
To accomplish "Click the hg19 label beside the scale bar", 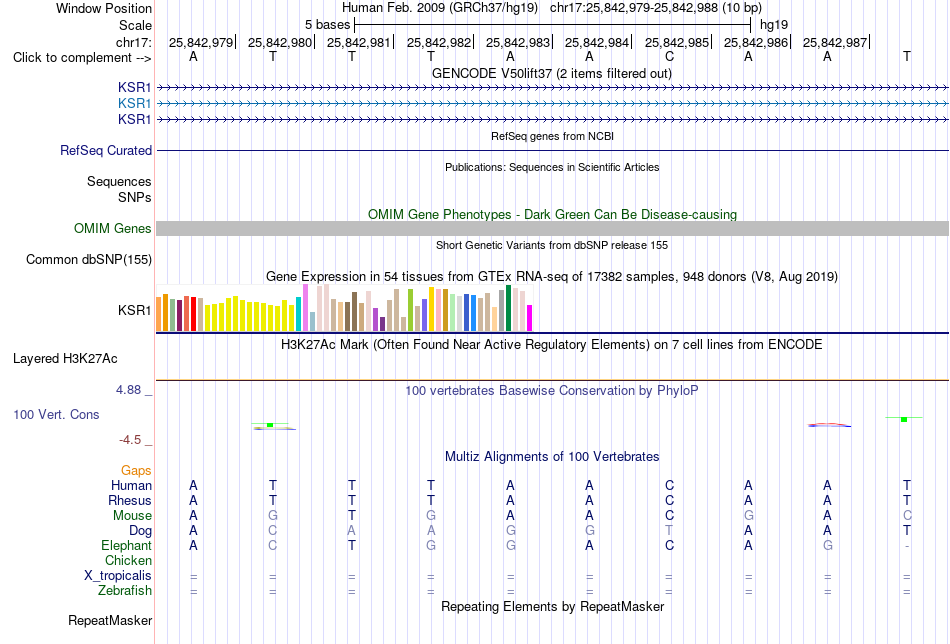I will tap(774, 25).
